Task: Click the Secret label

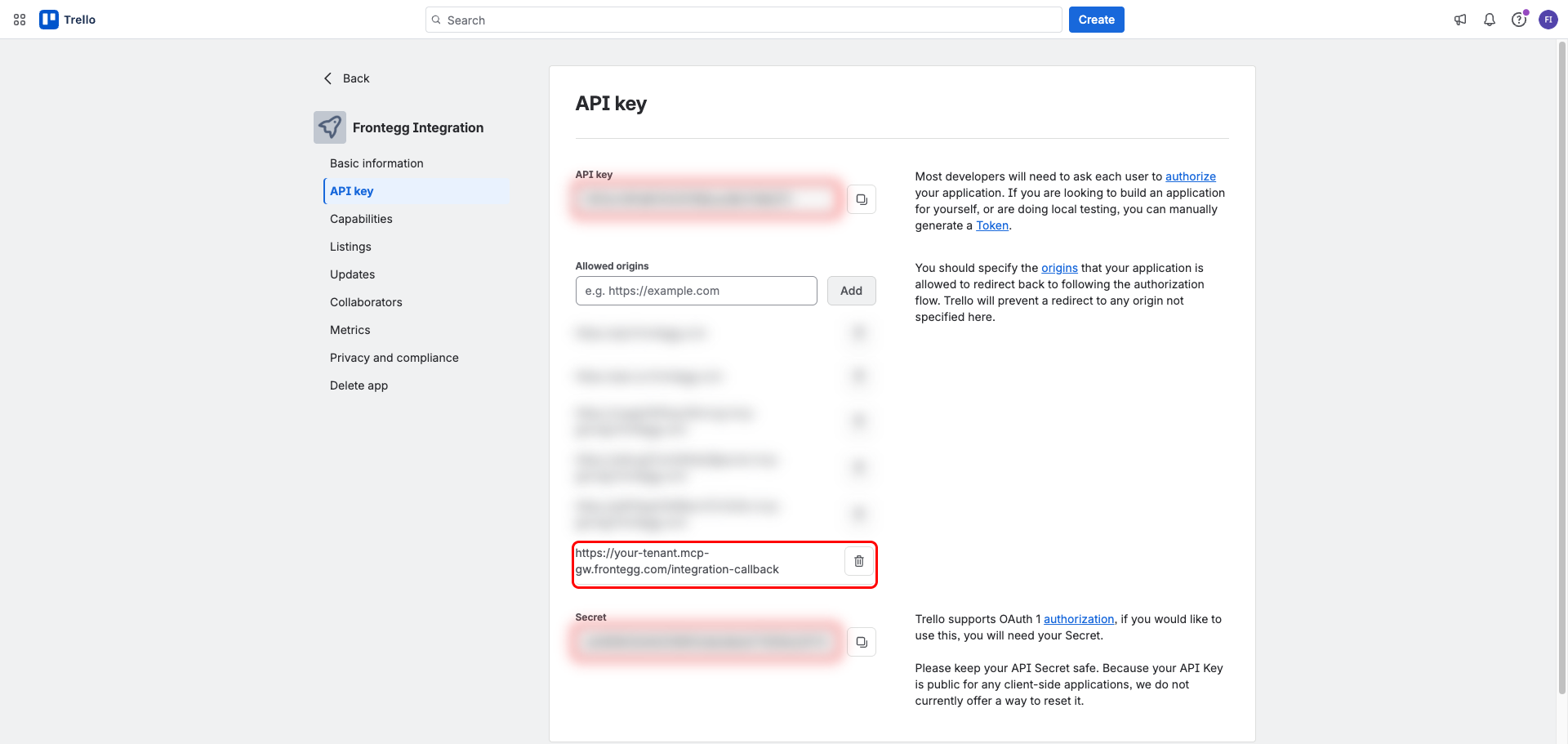Action: (590, 617)
